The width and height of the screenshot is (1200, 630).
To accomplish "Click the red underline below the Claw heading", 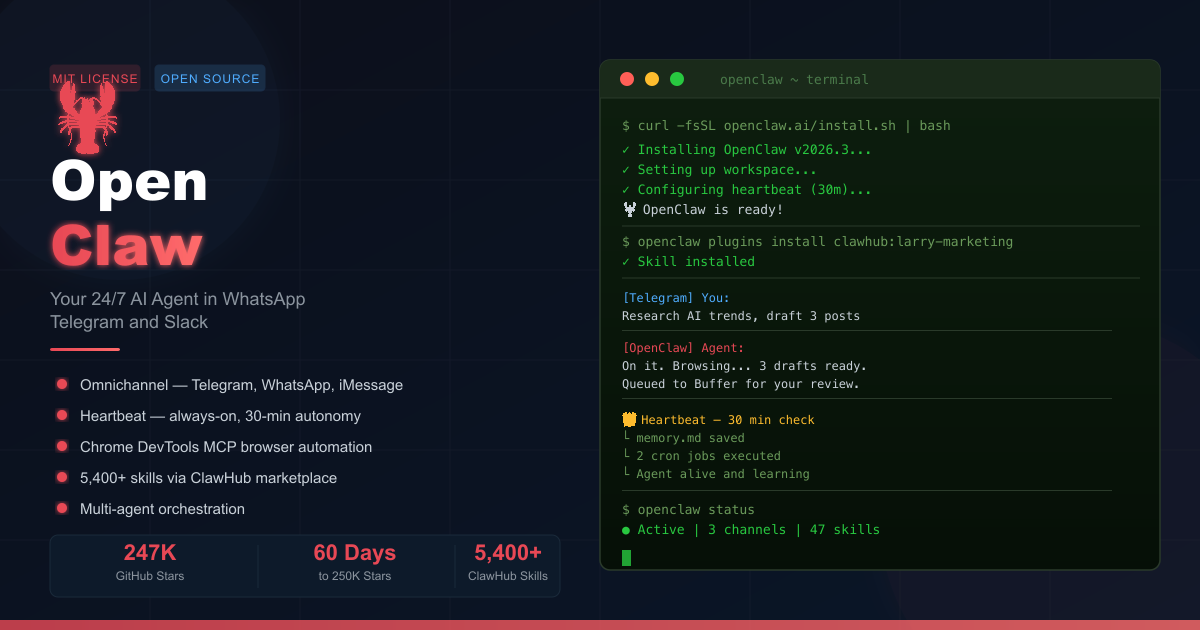I will pos(84,351).
